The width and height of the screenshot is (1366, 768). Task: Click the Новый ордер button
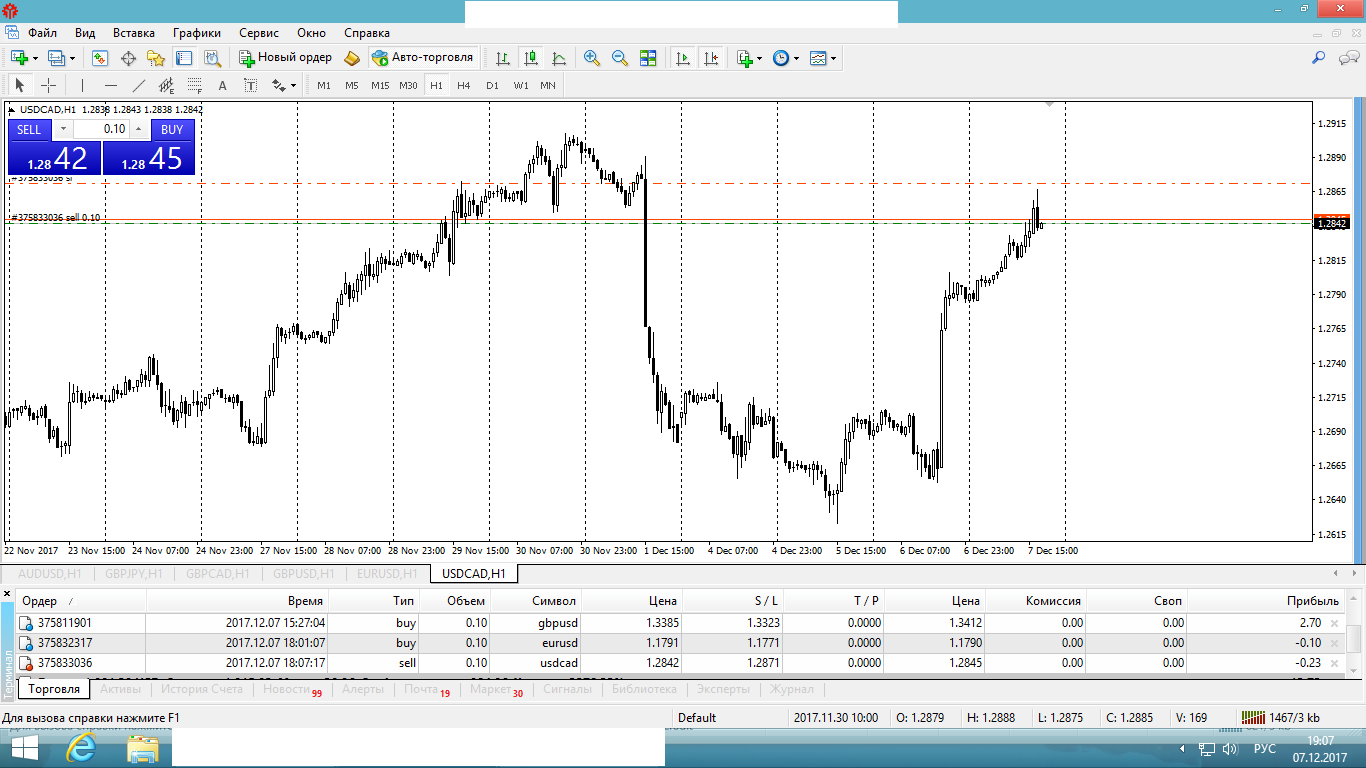(x=285, y=58)
